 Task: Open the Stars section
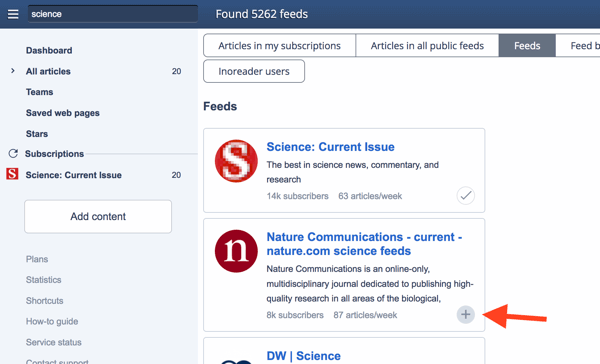pos(37,134)
